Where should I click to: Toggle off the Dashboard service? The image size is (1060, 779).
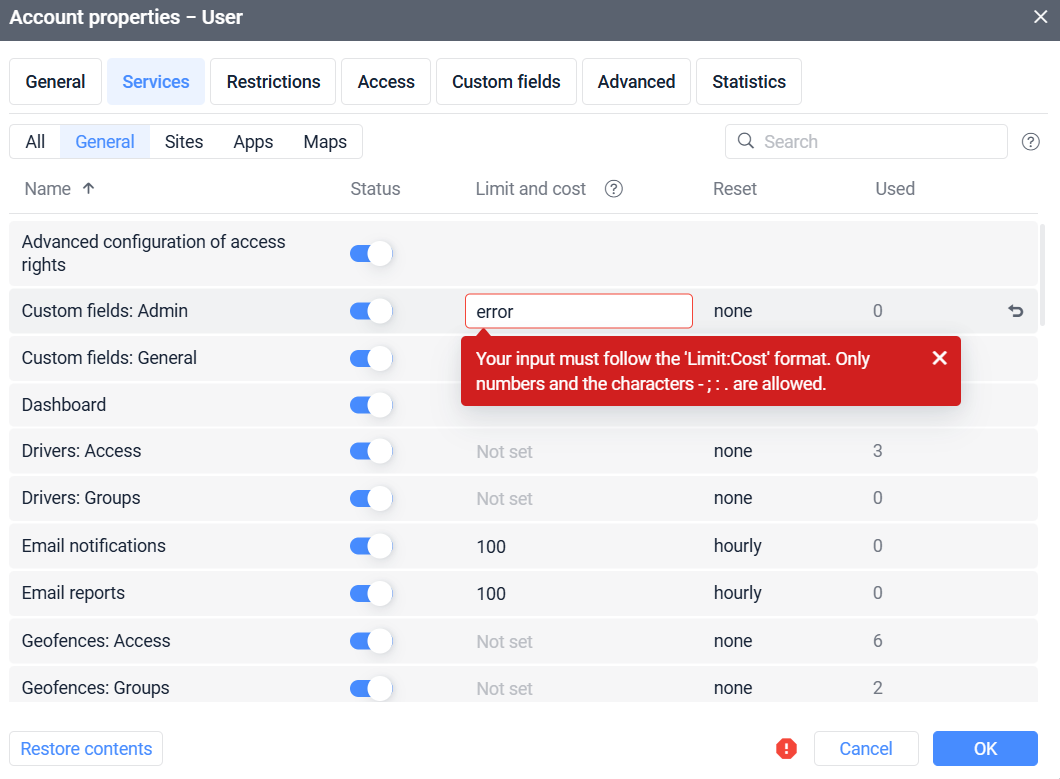[371, 404]
